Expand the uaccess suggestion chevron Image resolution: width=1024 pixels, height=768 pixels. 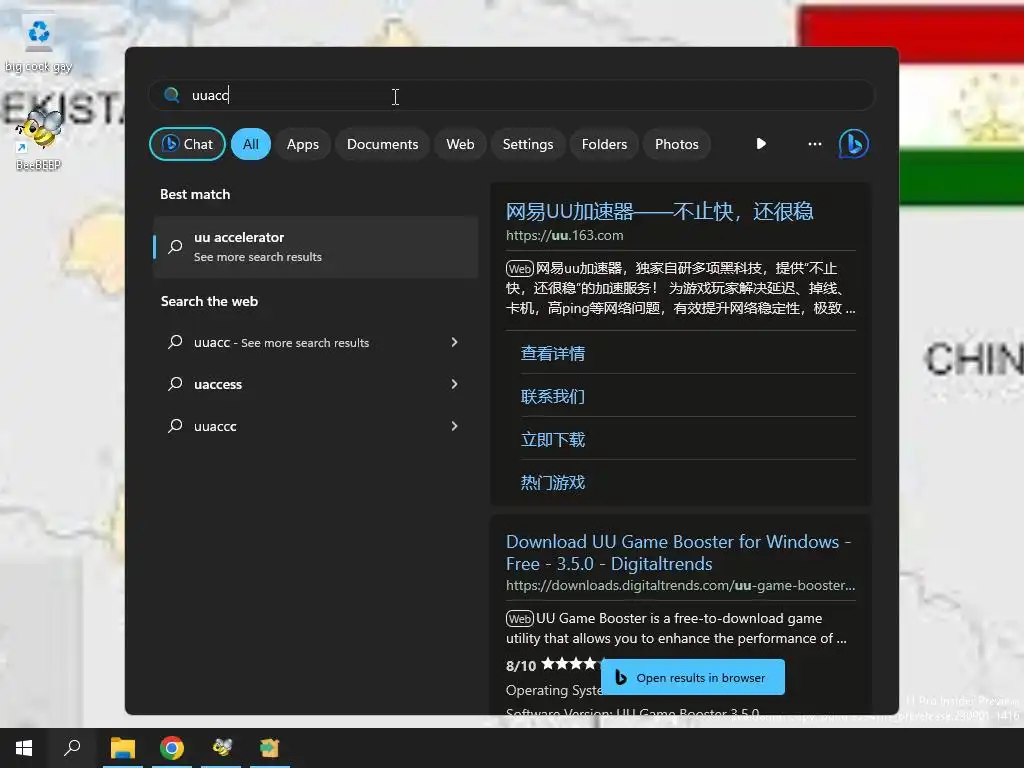tap(455, 384)
